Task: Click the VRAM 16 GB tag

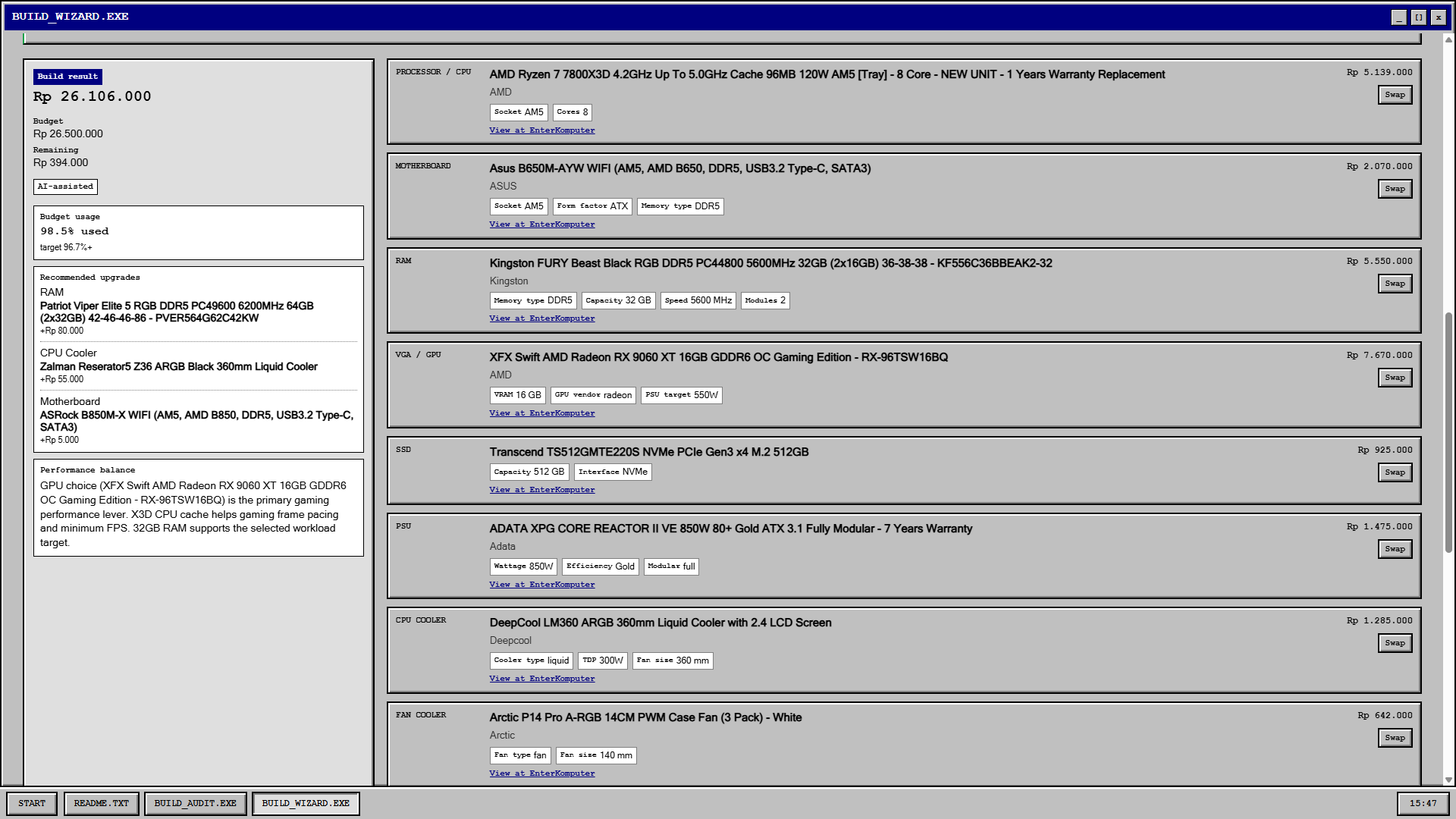Action: 518,395
